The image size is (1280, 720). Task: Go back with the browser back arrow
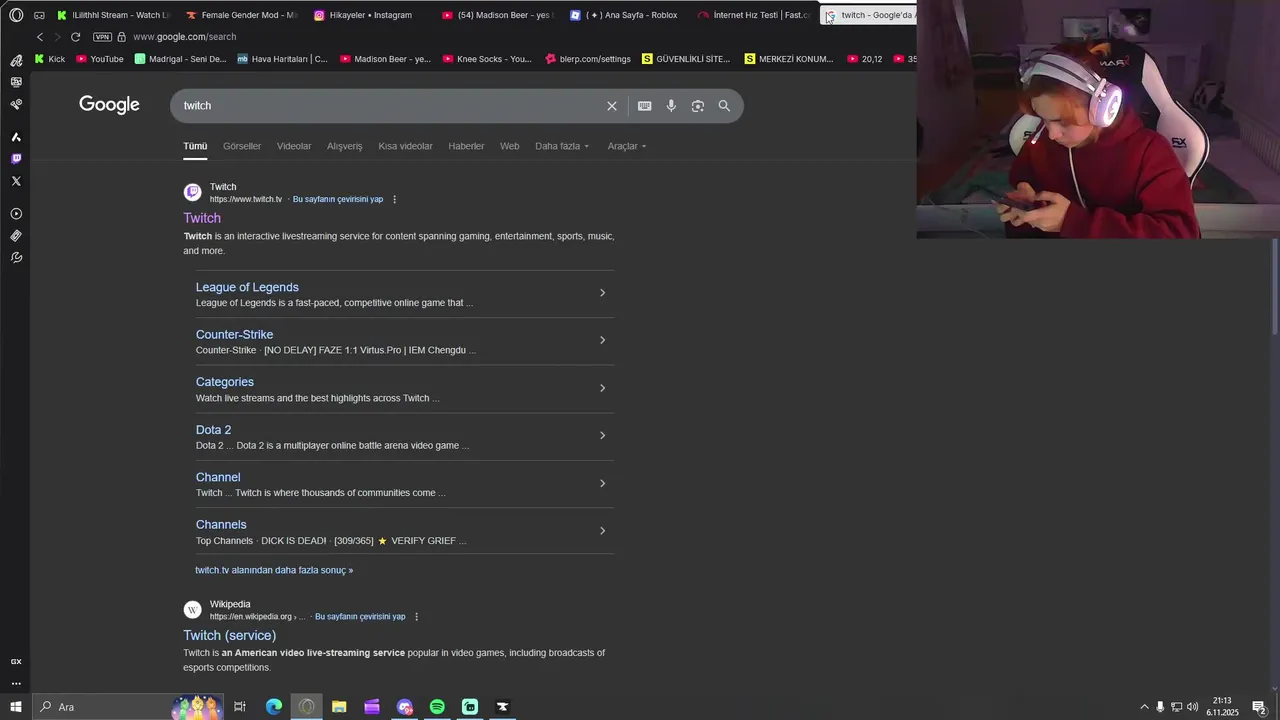click(40, 37)
